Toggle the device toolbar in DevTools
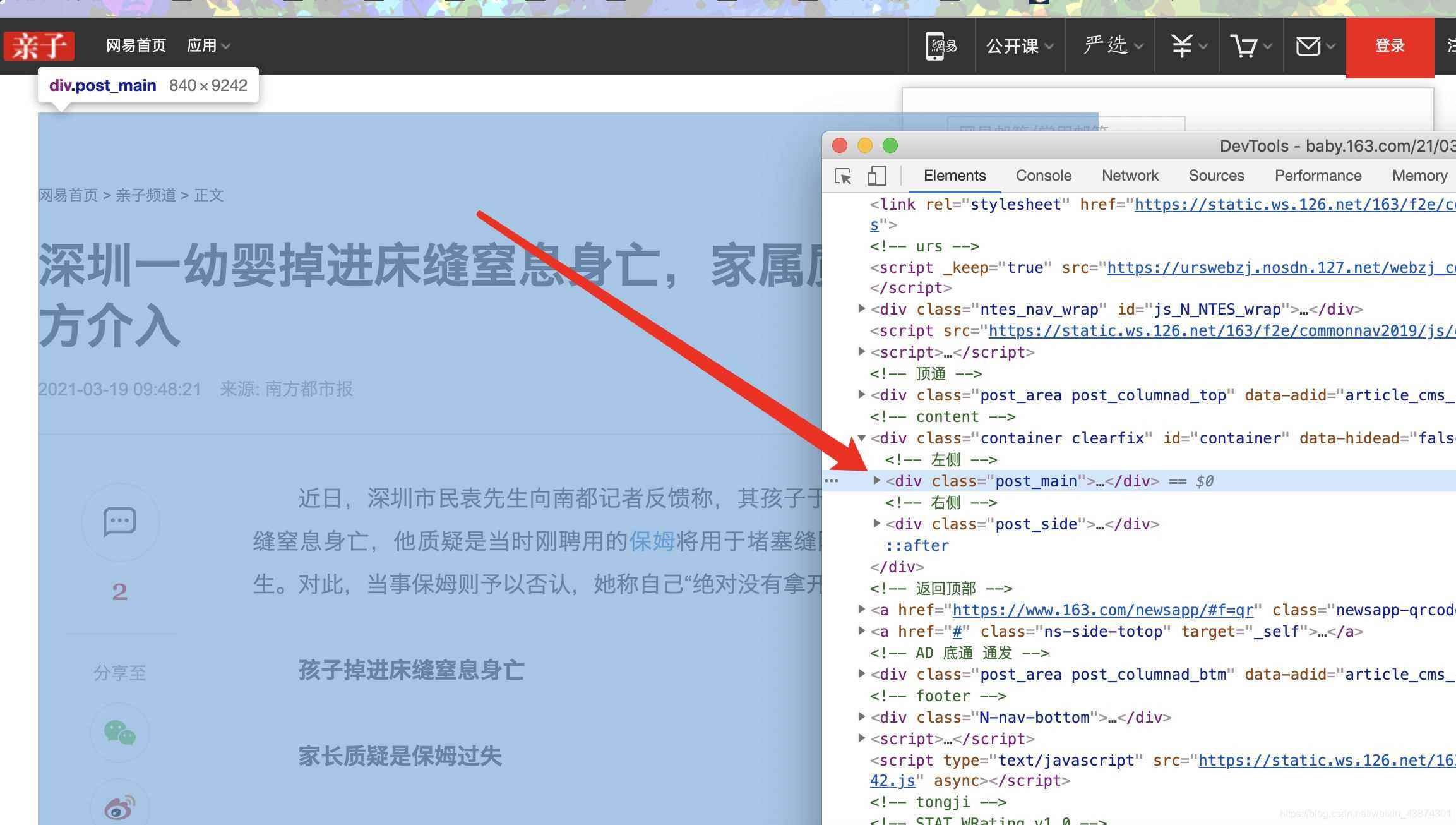The height and width of the screenshot is (825, 1456). coord(876,176)
